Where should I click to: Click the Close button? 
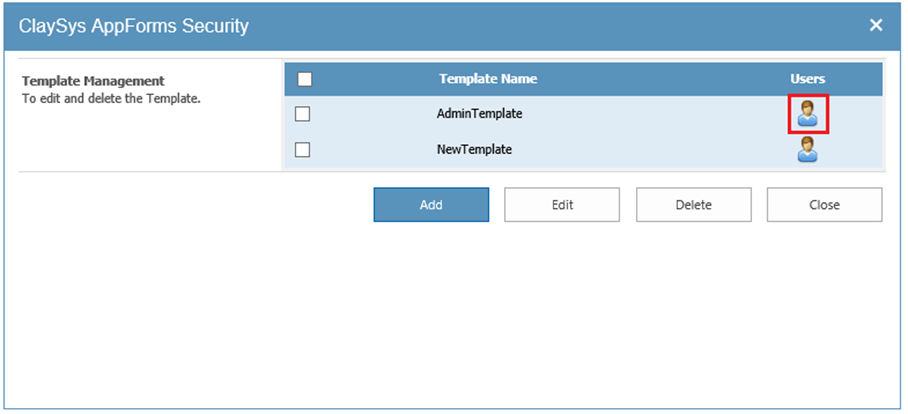tap(825, 204)
